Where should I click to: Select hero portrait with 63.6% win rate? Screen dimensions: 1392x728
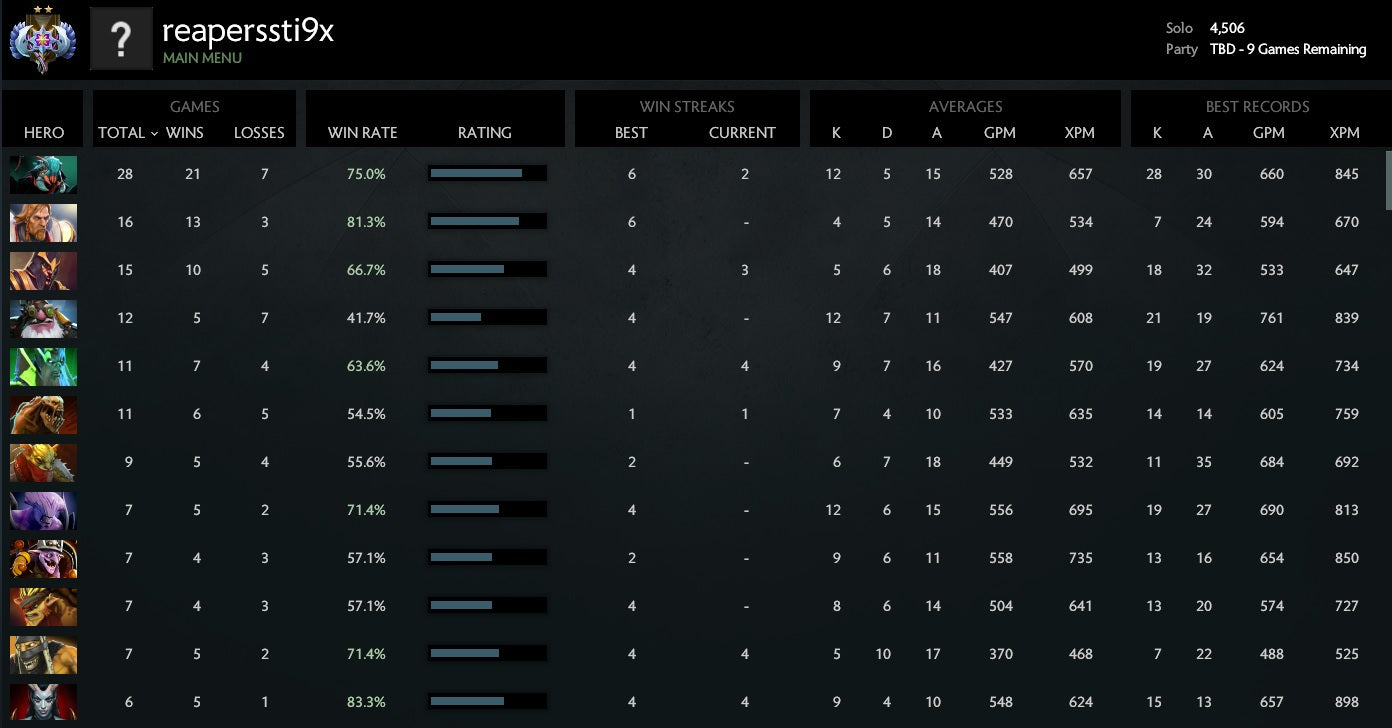(43, 366)
